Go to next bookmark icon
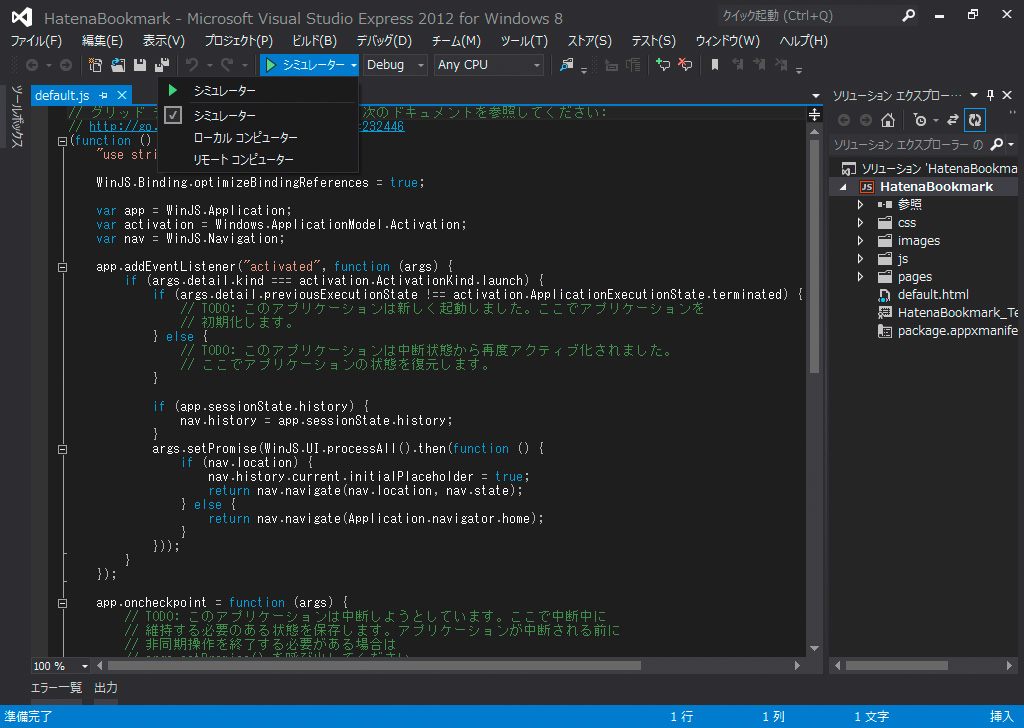 [x=759, y=65]
